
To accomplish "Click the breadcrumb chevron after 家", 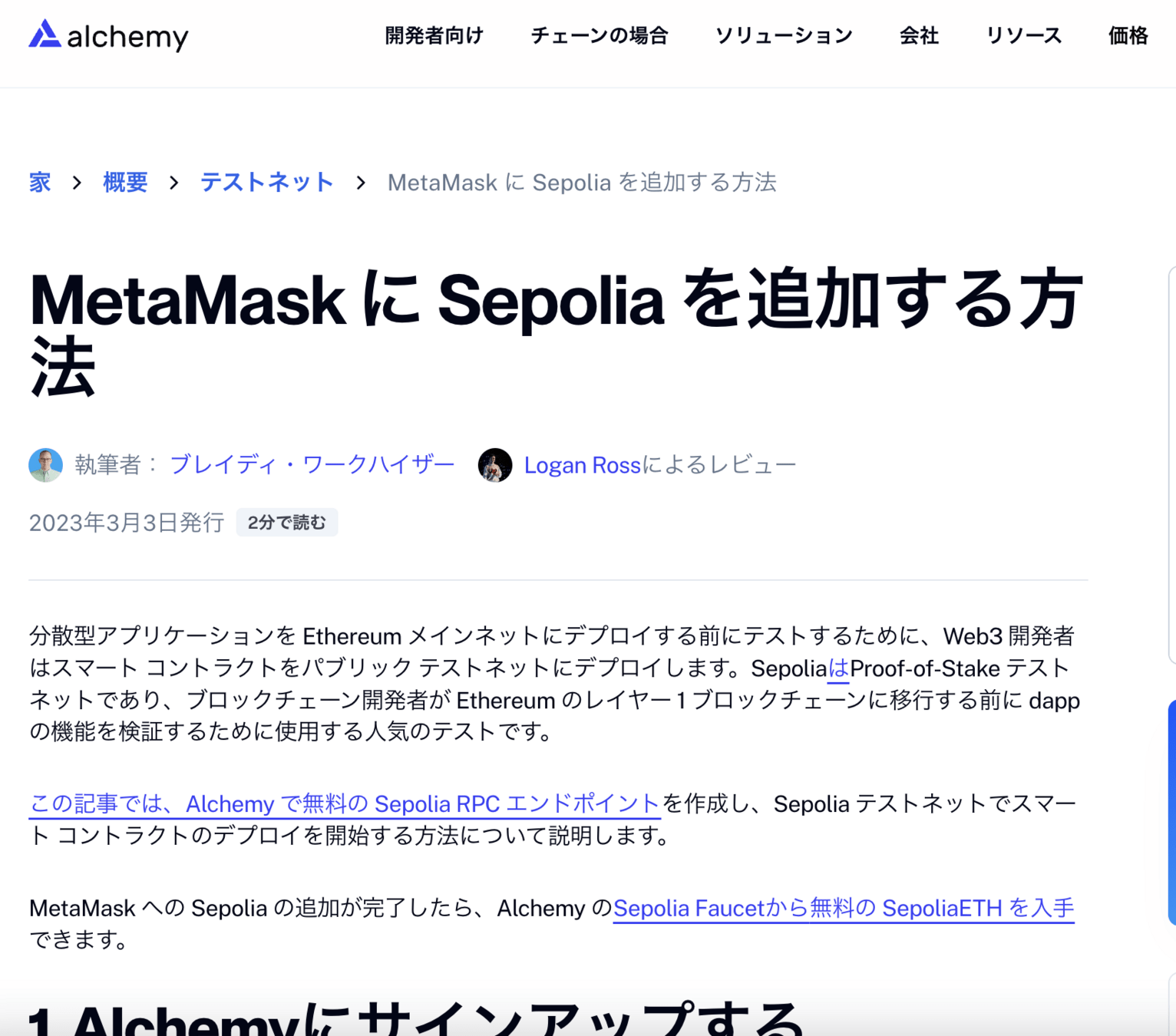I will [x=77, y=183].
